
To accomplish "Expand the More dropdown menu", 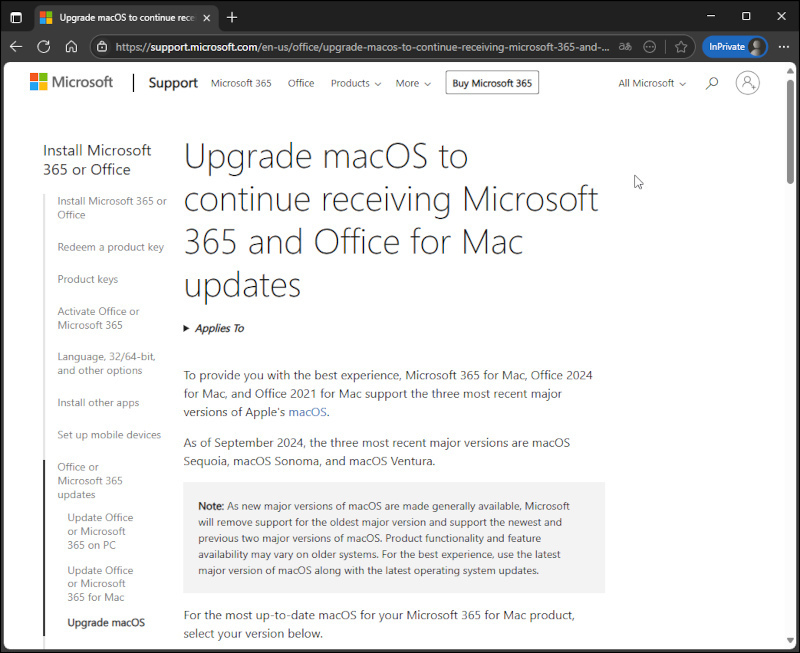I will tap(413, 83).
